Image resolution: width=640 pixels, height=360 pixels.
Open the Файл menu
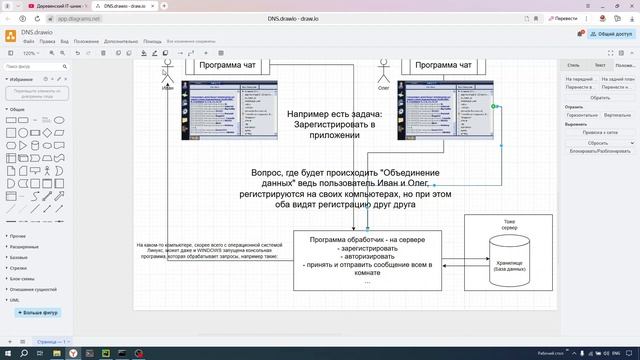point(29,41)
